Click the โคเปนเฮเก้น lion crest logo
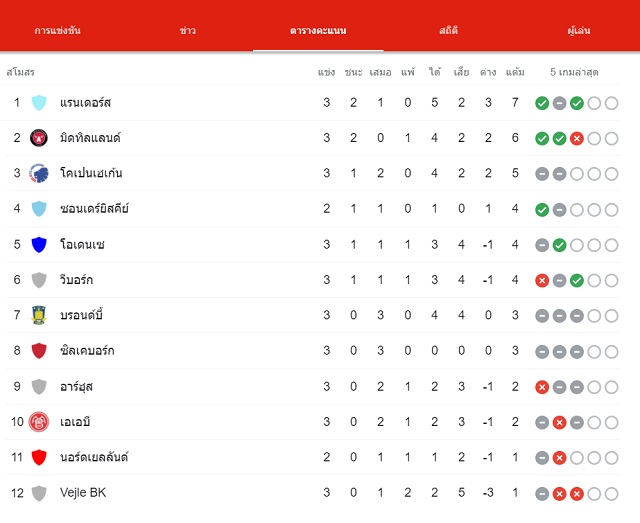 coord(39,174)
